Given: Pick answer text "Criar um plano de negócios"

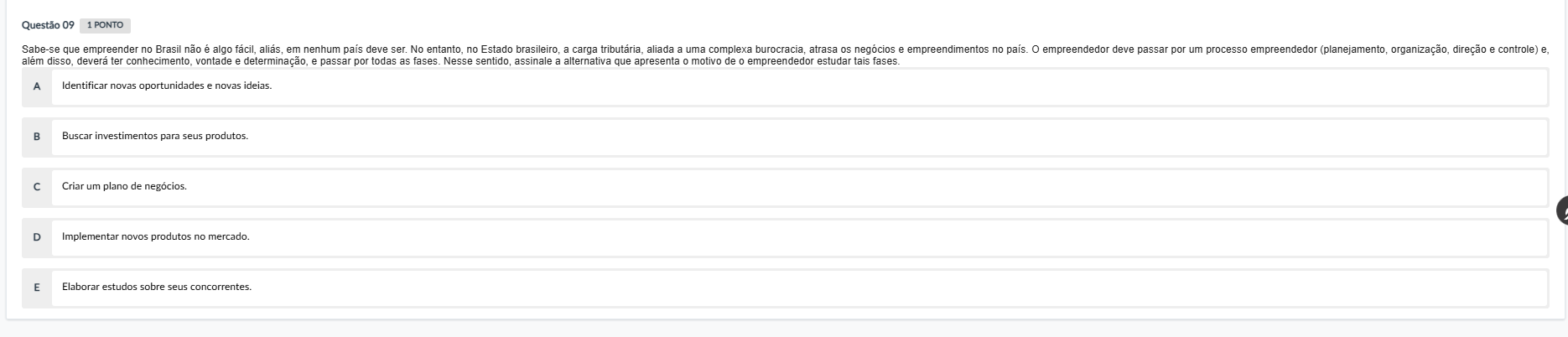Looking at the screenshot, I should tap(124, 187).
